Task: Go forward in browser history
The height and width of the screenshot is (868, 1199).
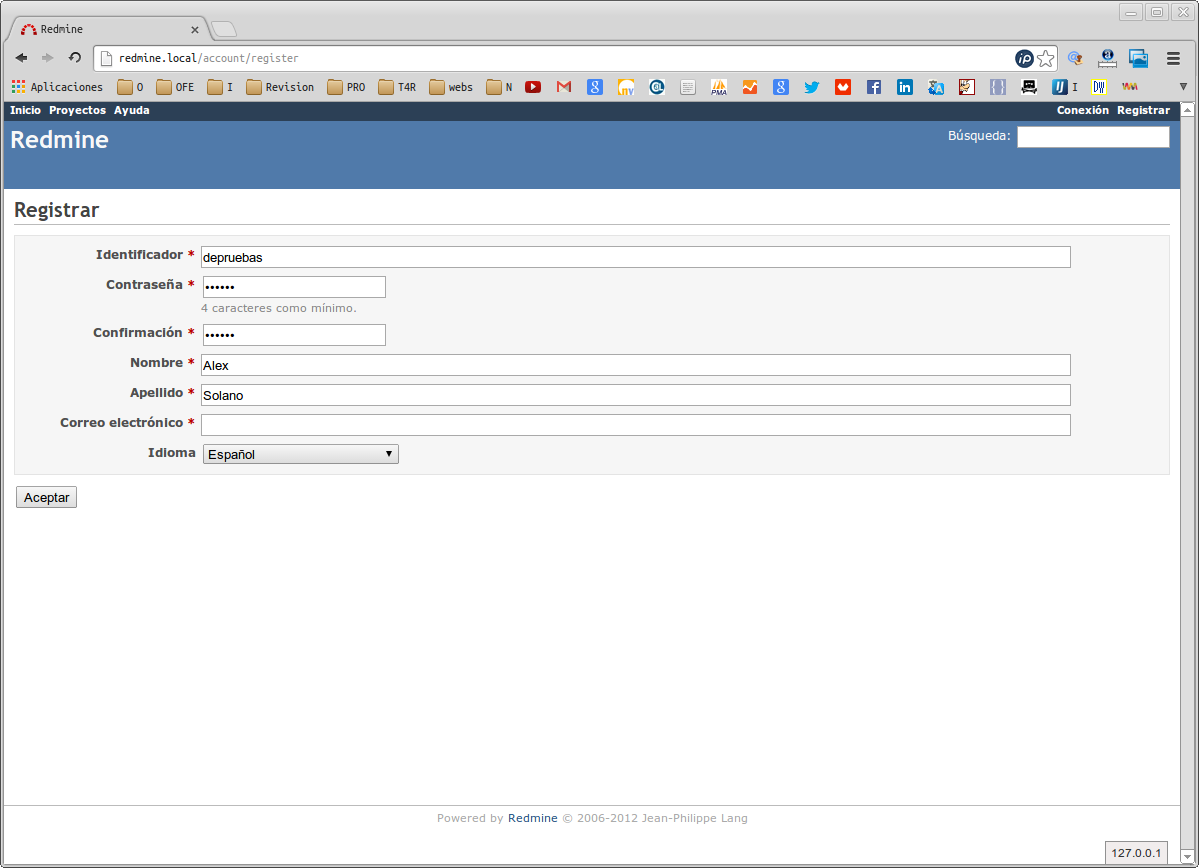Action: point(47,57)
